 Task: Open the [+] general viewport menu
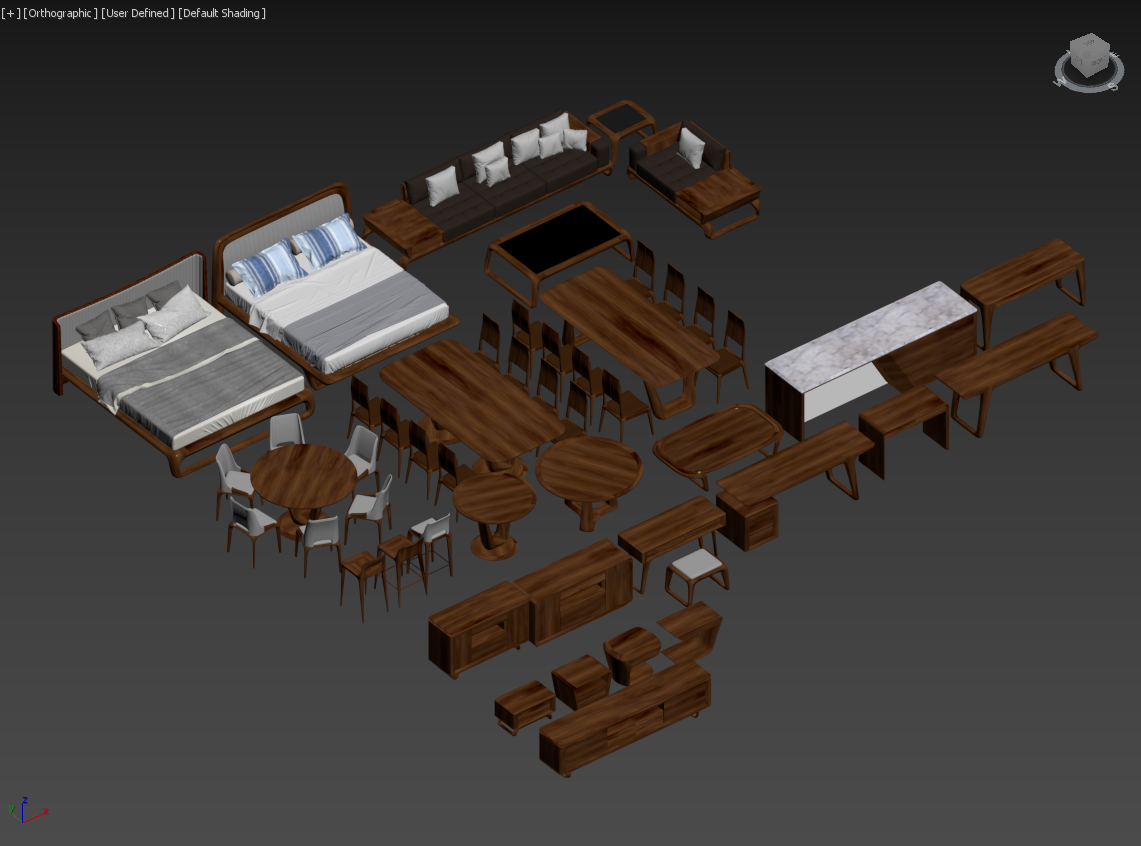click(11, 13)
